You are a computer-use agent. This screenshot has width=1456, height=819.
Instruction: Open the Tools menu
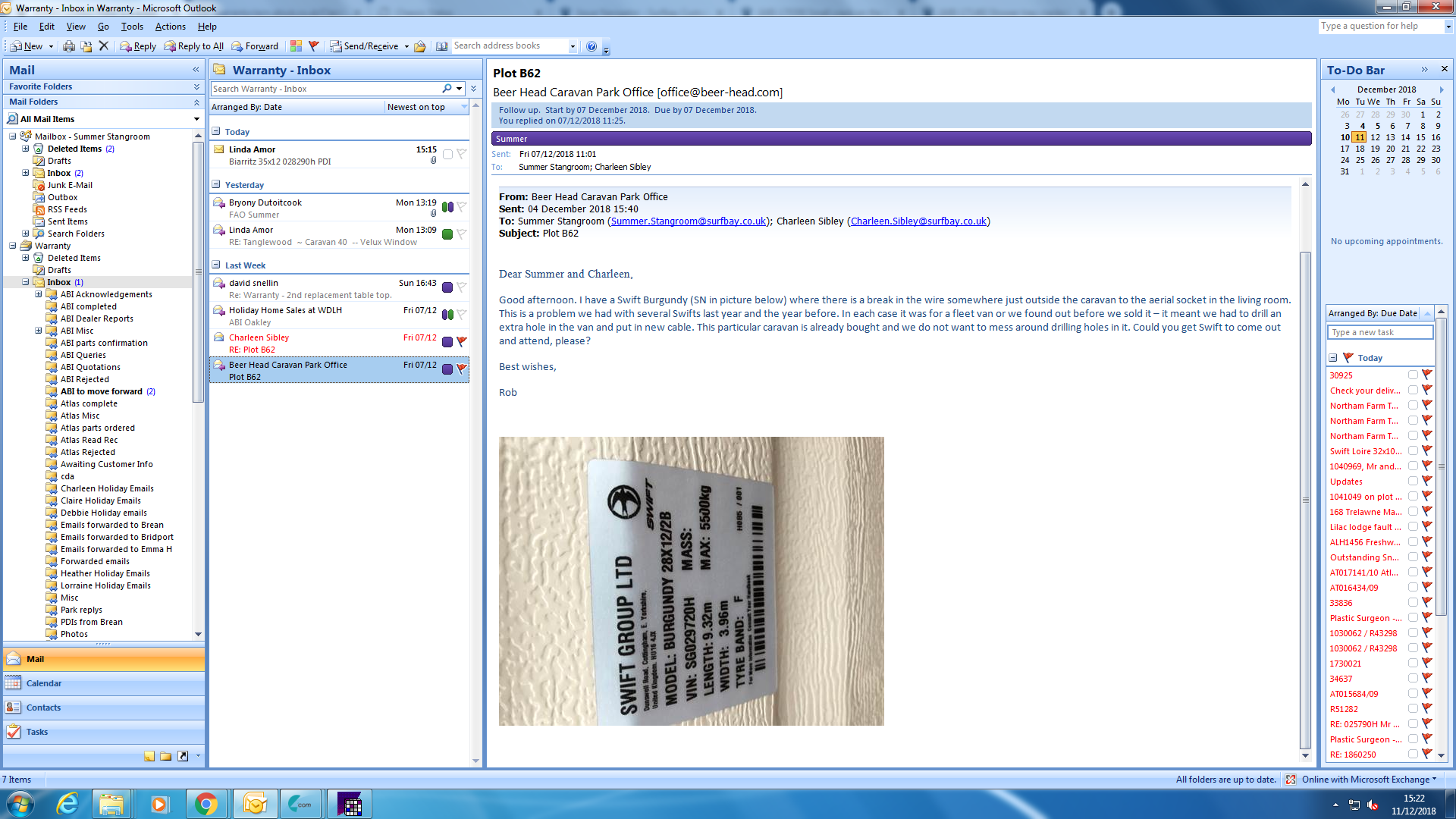click(x=132, y=27)
